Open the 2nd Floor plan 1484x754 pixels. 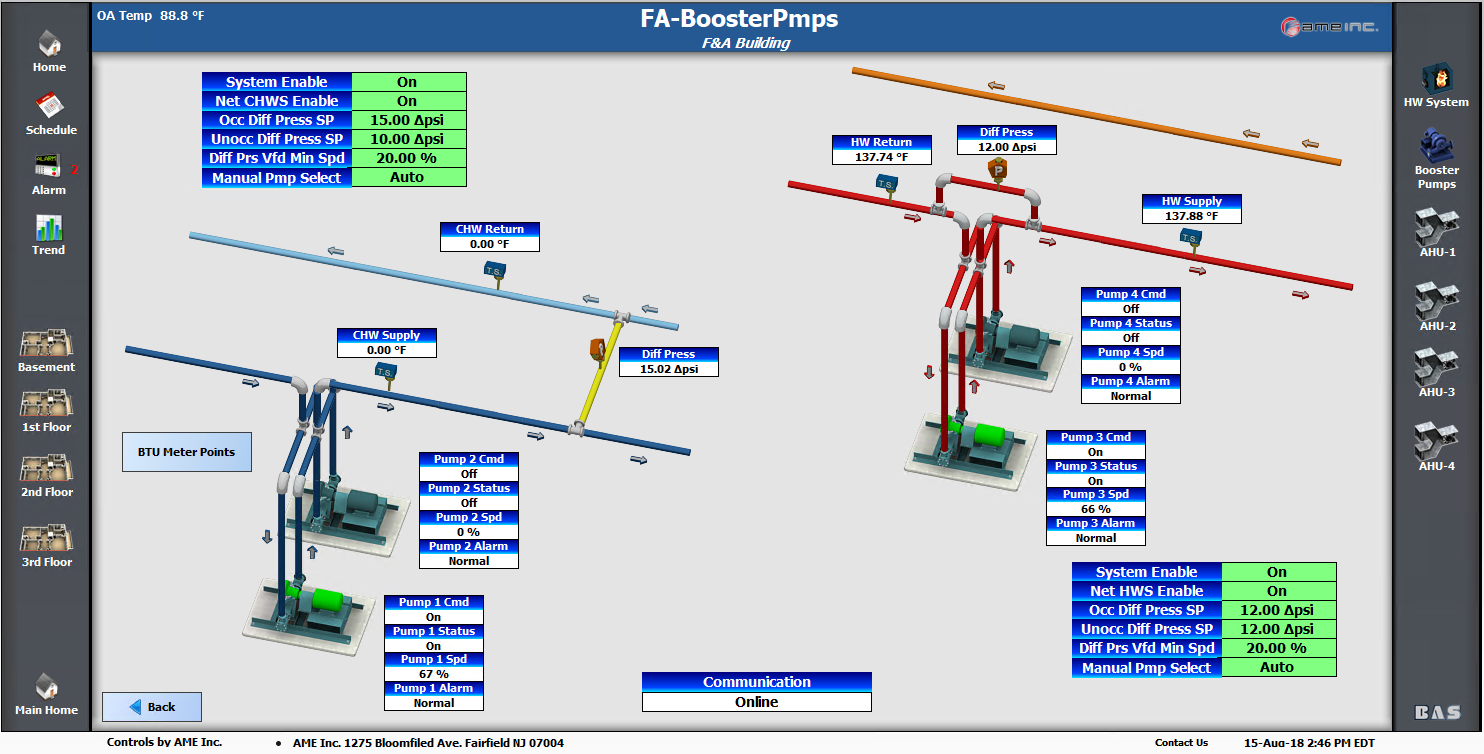tap(46, 469)
